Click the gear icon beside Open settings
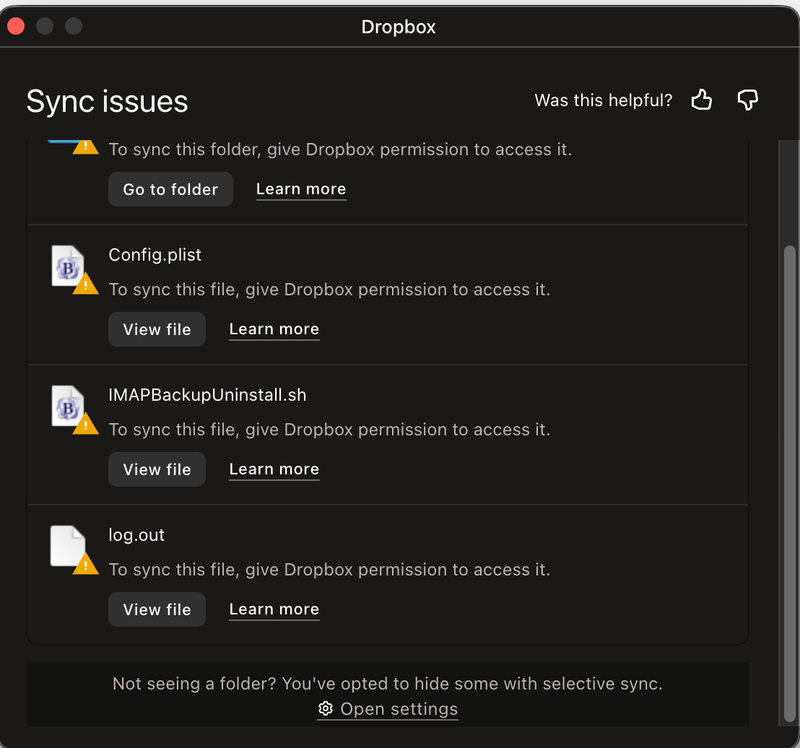Image resolution: width=800 pixels, height=748 pixels. tap(325, 709)
